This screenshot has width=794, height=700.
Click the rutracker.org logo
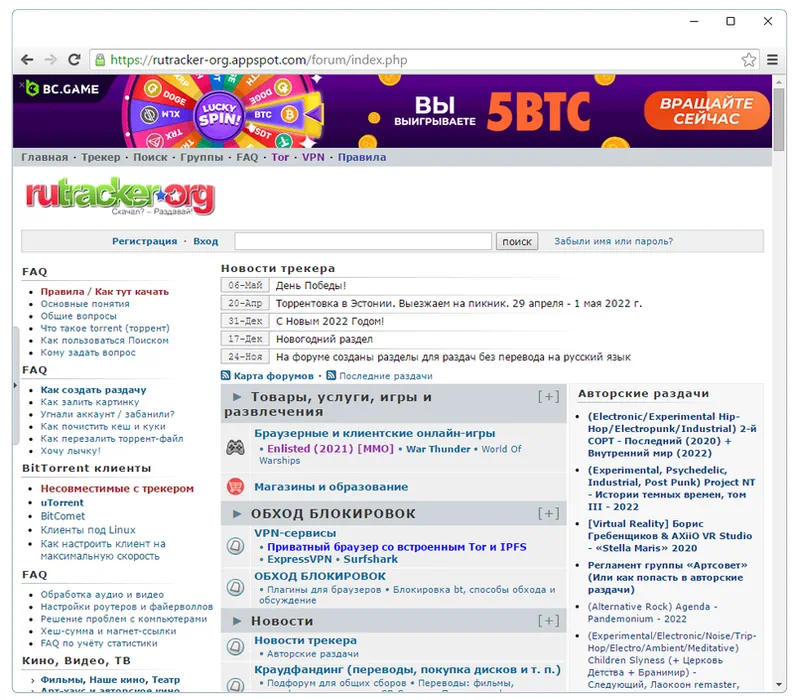[119, 198]
